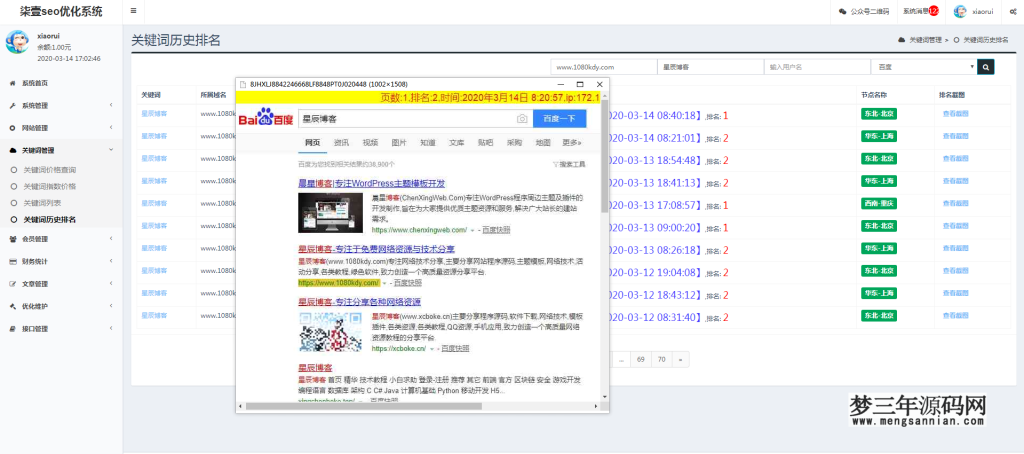Click the icon beside 接口管理
Screen dimensions: 1024x454
point(12,329)
